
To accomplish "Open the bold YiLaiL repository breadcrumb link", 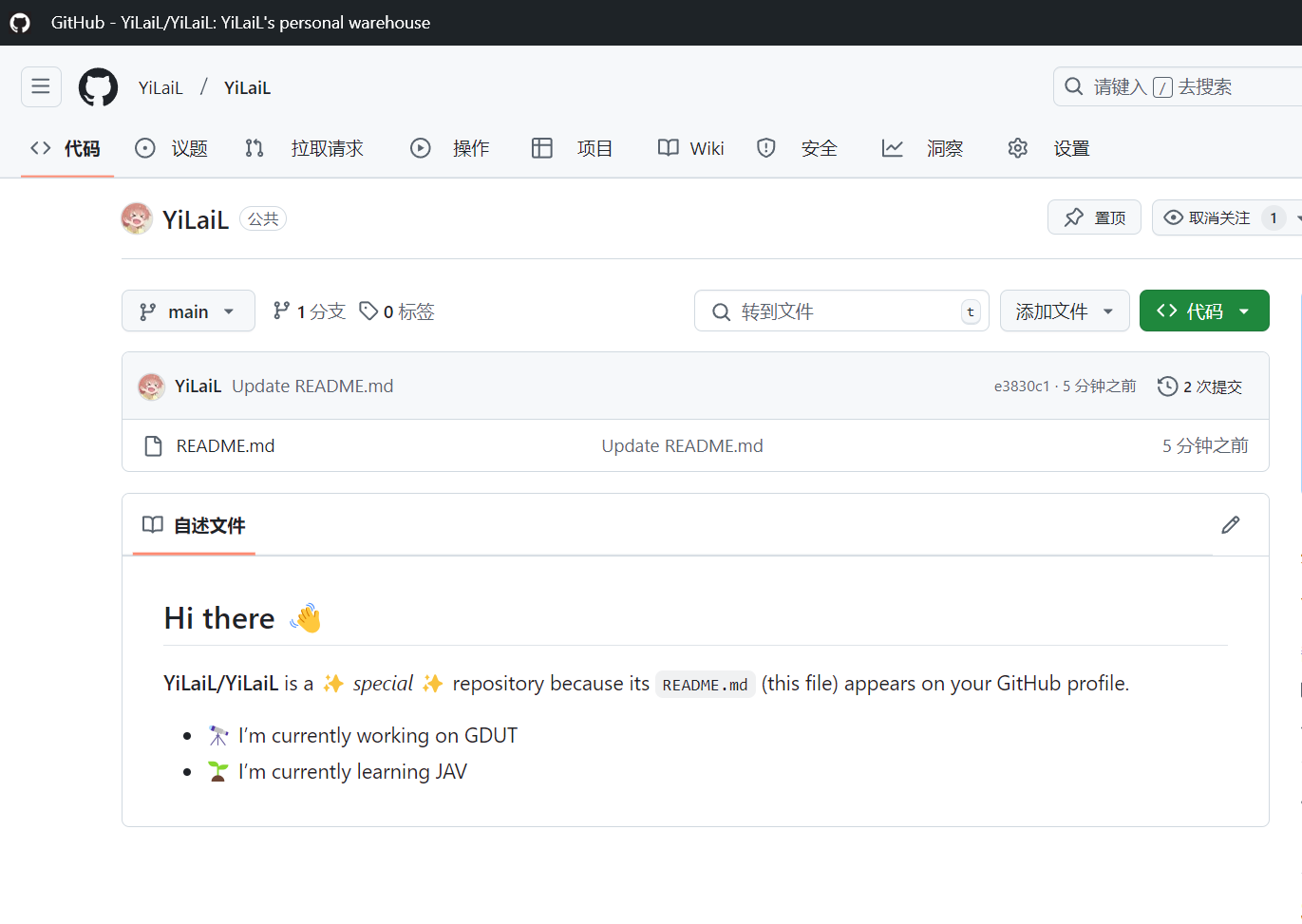I will tap(247, 87).
